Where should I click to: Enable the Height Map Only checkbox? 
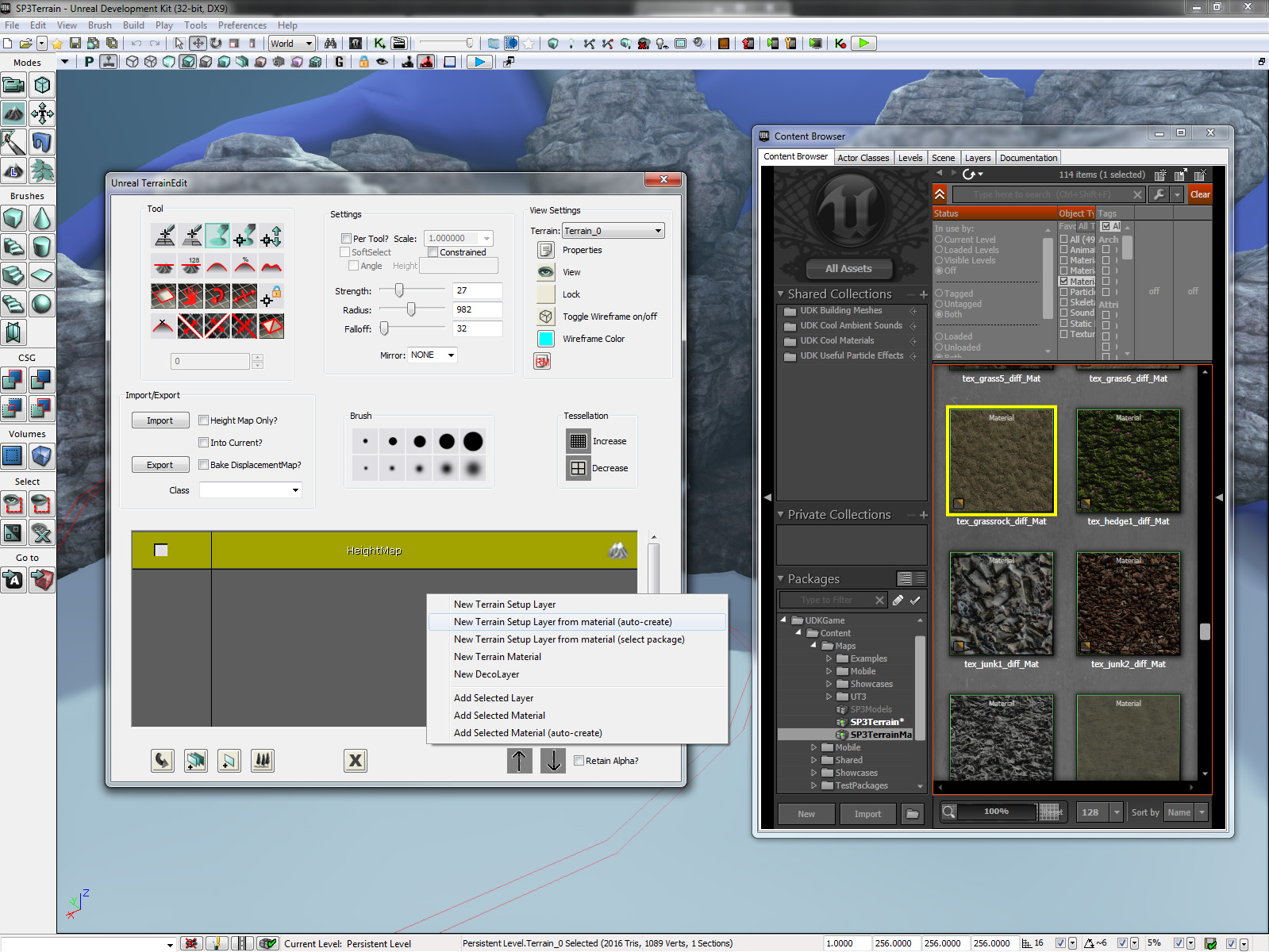coord(203,420)
